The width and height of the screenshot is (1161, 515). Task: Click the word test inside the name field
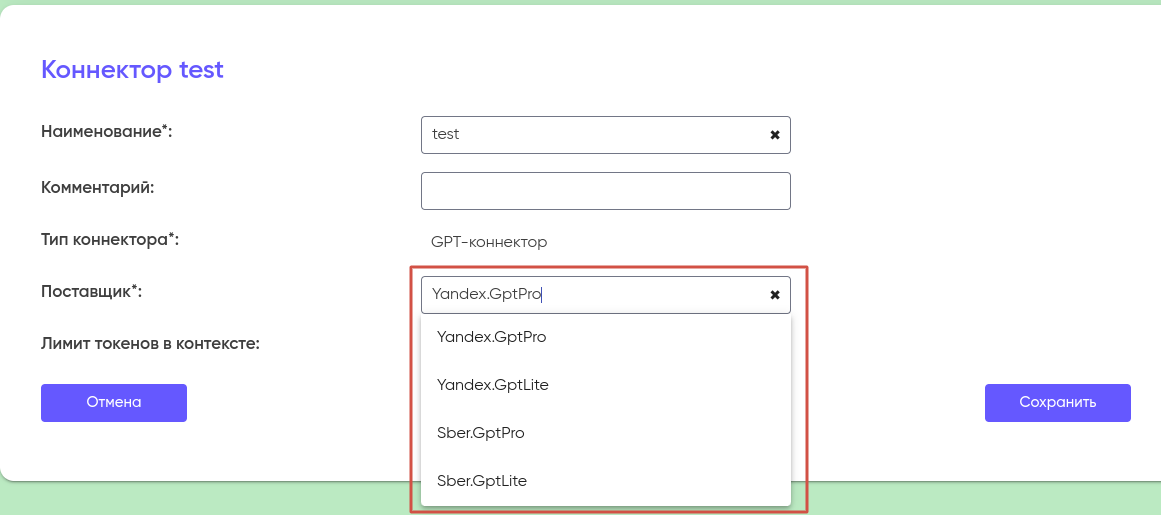point(445,134)
